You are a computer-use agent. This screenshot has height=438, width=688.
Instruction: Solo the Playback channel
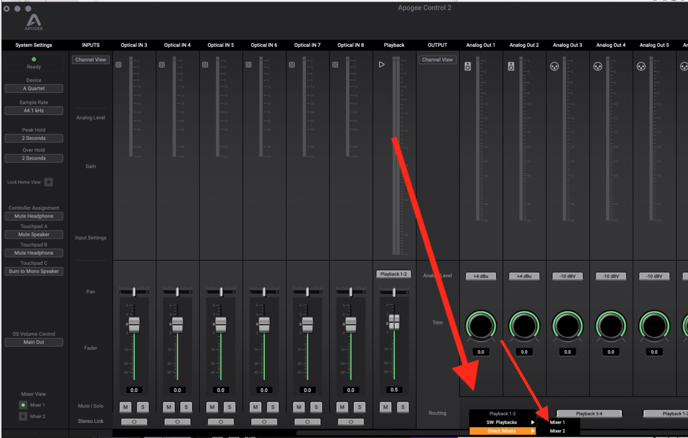coord(403,407)
